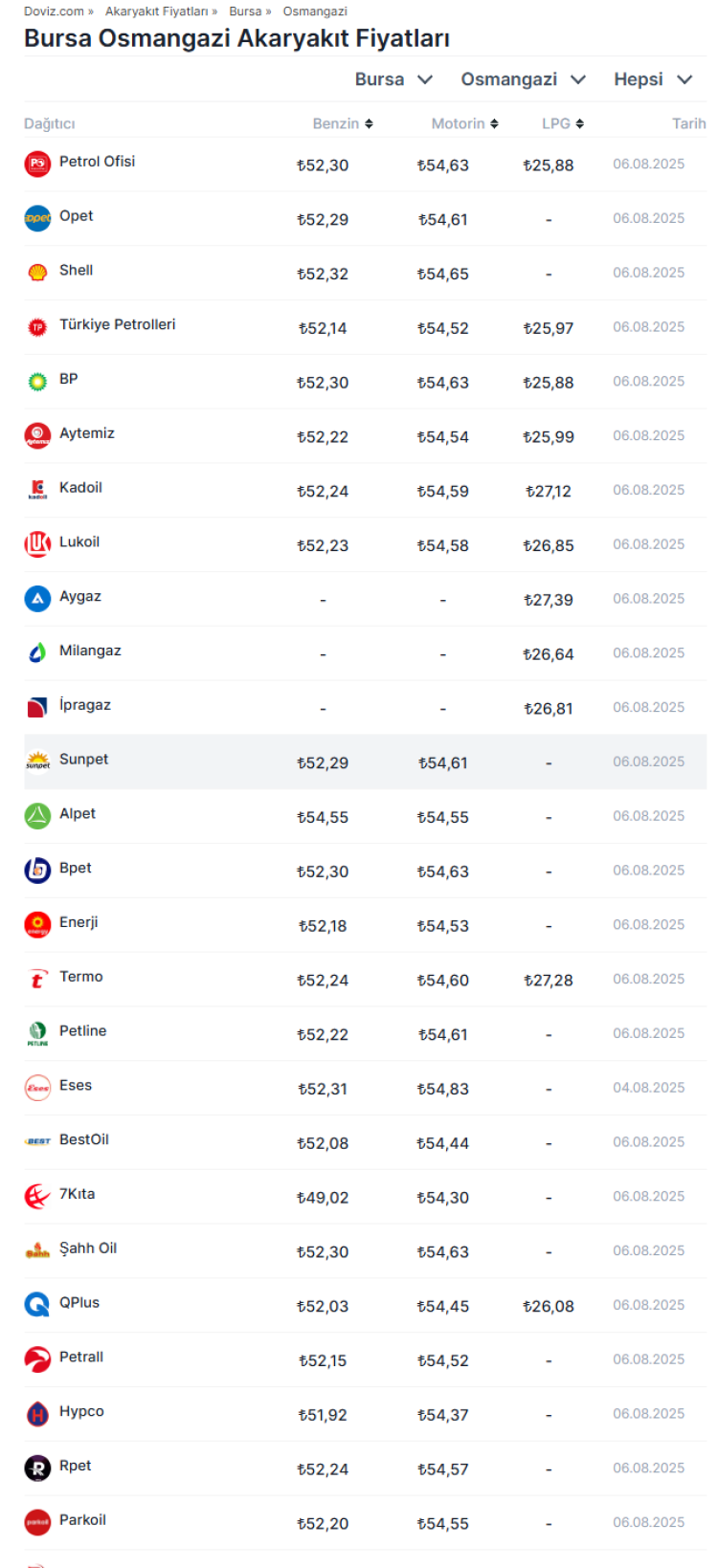Sort the table by Benzin price

coord(343,123)
